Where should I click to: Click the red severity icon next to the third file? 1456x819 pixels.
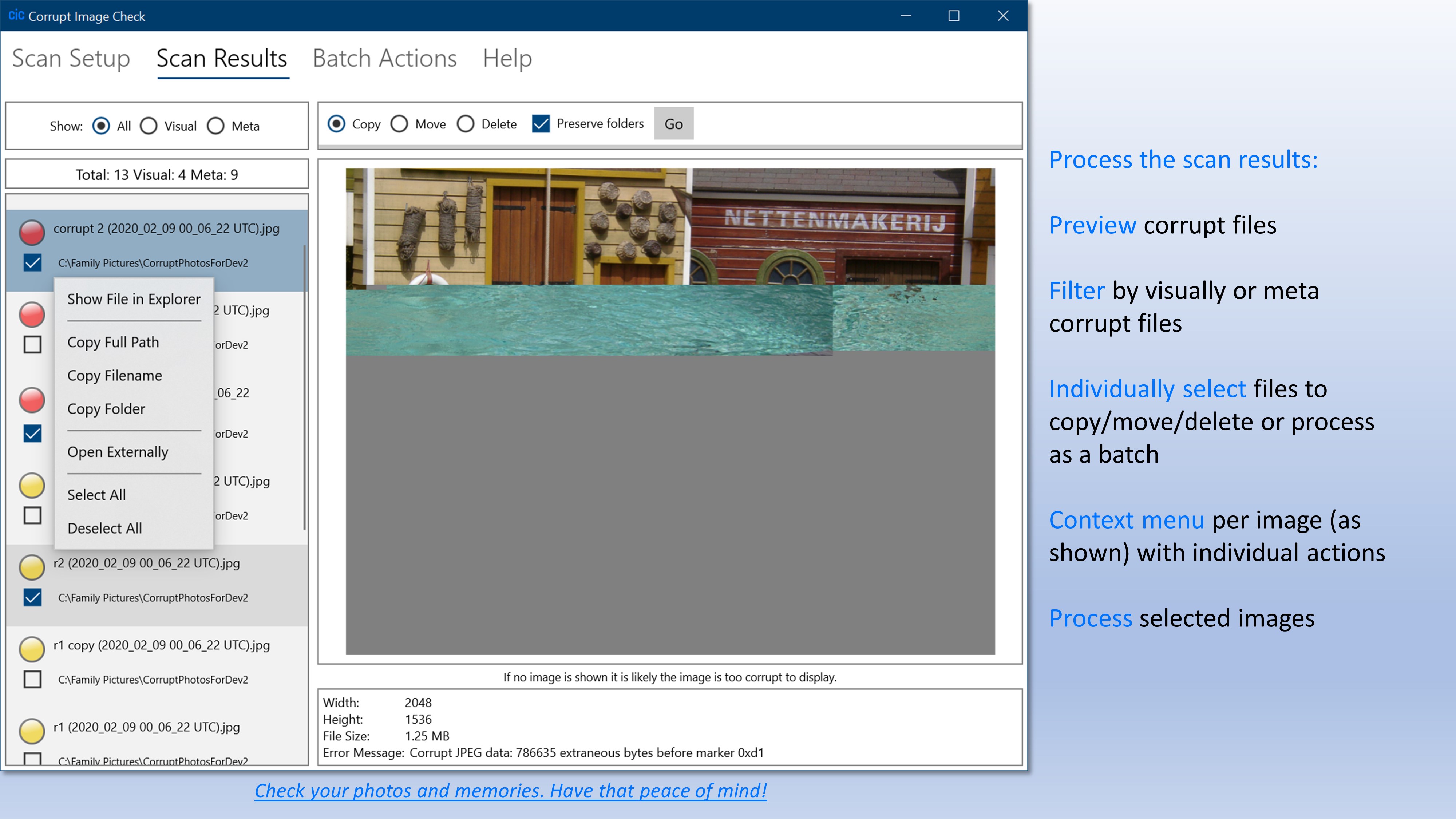coord(32,400)
